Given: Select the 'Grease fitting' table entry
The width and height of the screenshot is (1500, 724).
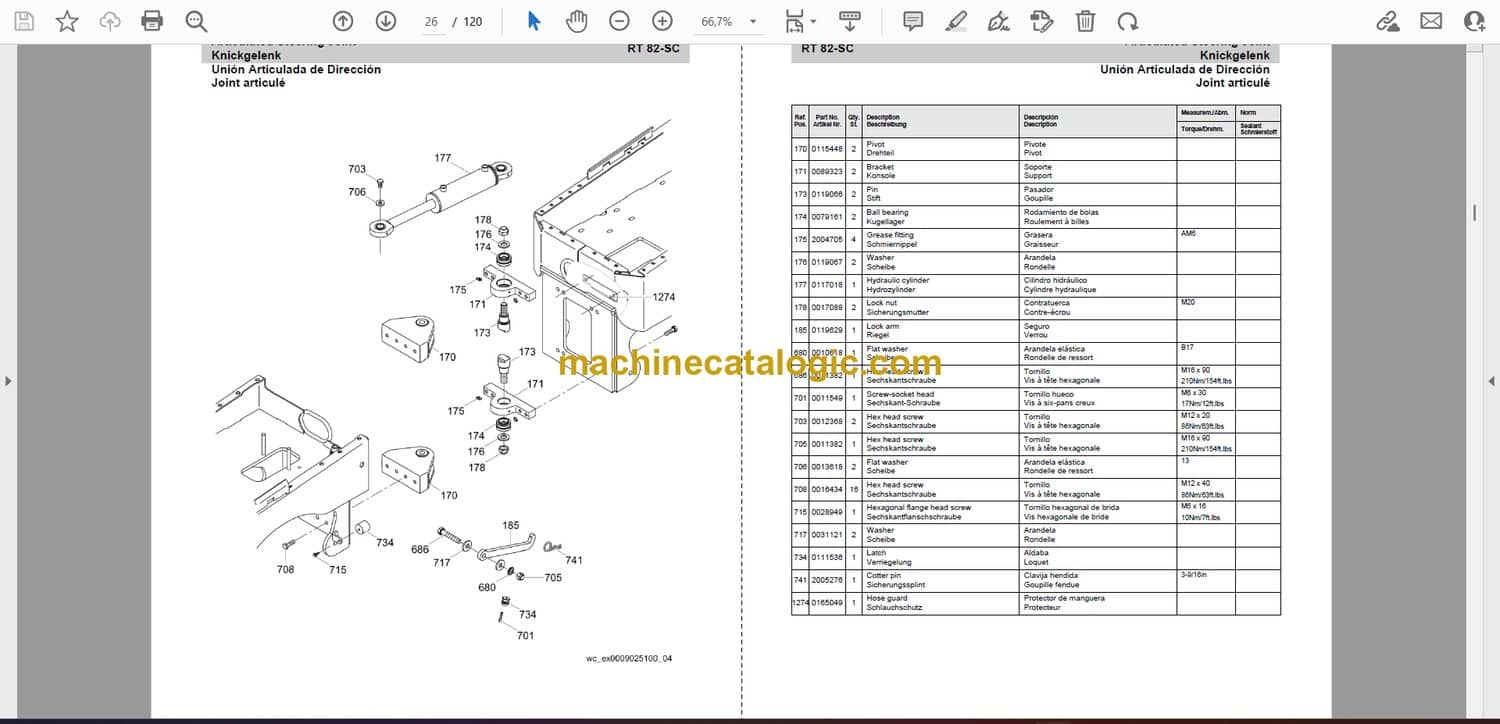Looking at the screenshot, I should point(890,235).
